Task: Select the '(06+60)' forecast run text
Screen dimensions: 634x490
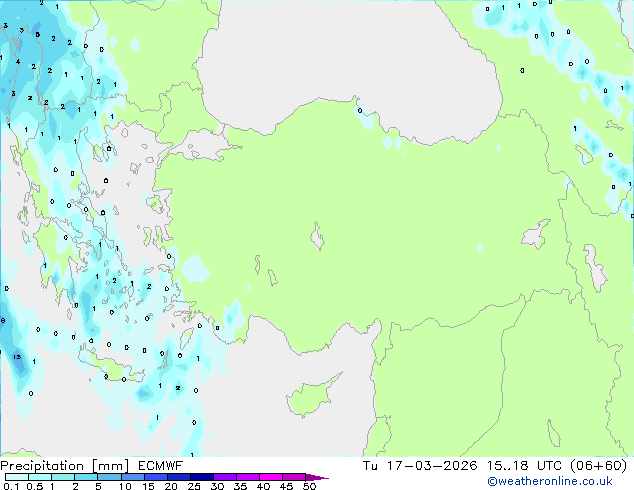Action: pos(599,466)
